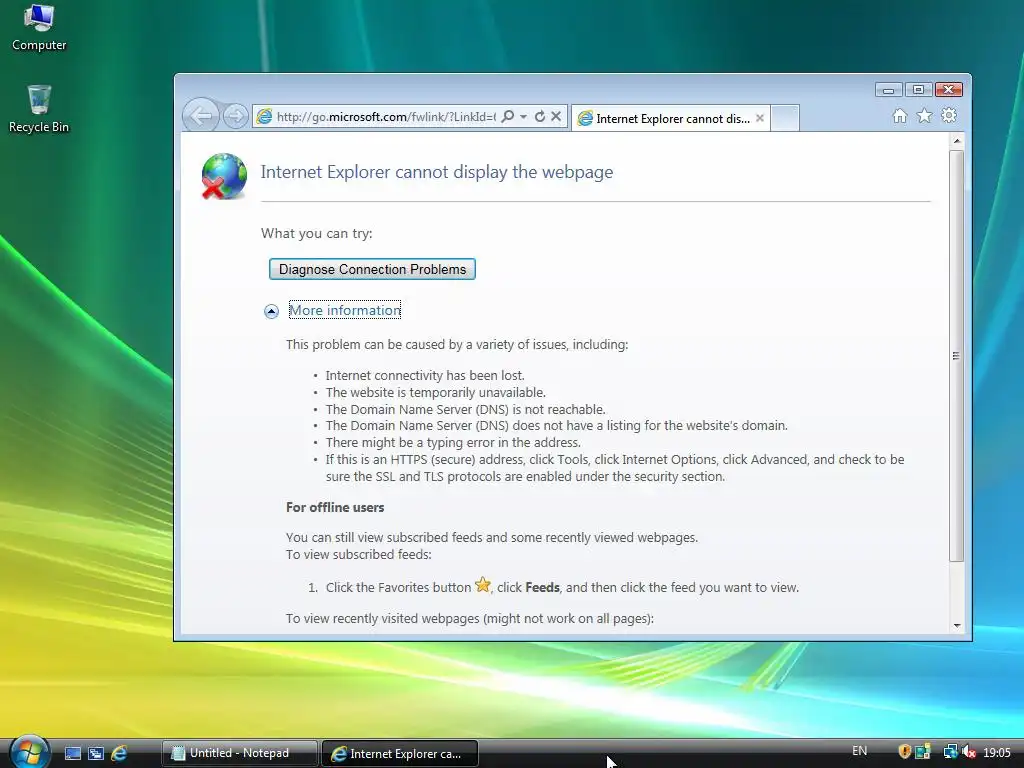Select the Recycle Bin desktop icon
This screenshot has width=1024, height=768.
(x=39, y=109)
